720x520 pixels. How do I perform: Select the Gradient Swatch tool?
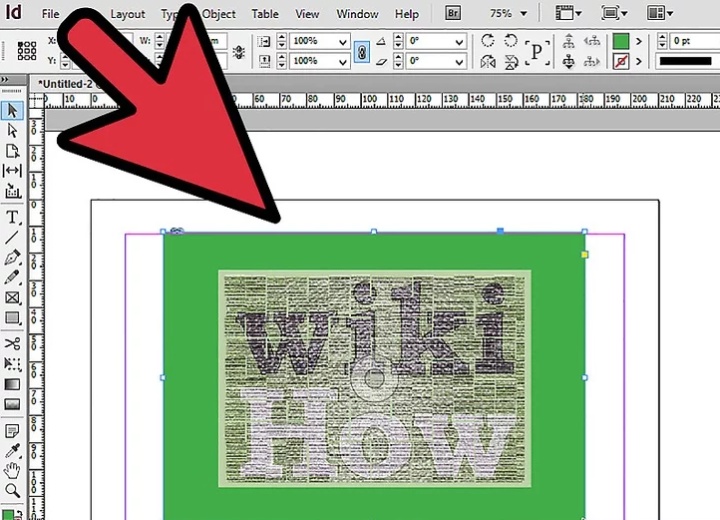12,384
